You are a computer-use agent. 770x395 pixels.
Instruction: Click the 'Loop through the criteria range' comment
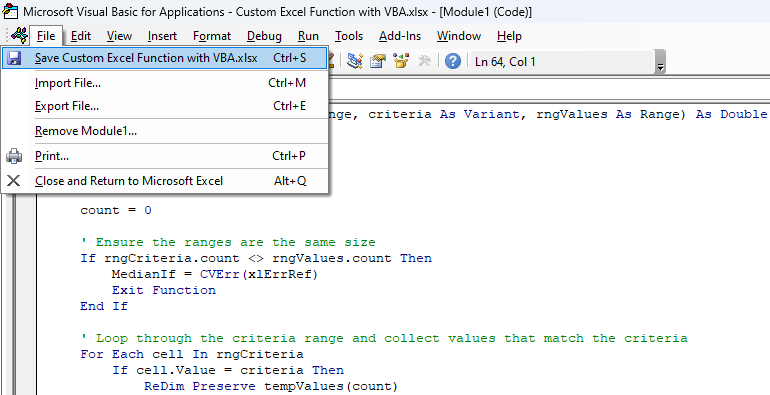(x=384, y=338)
